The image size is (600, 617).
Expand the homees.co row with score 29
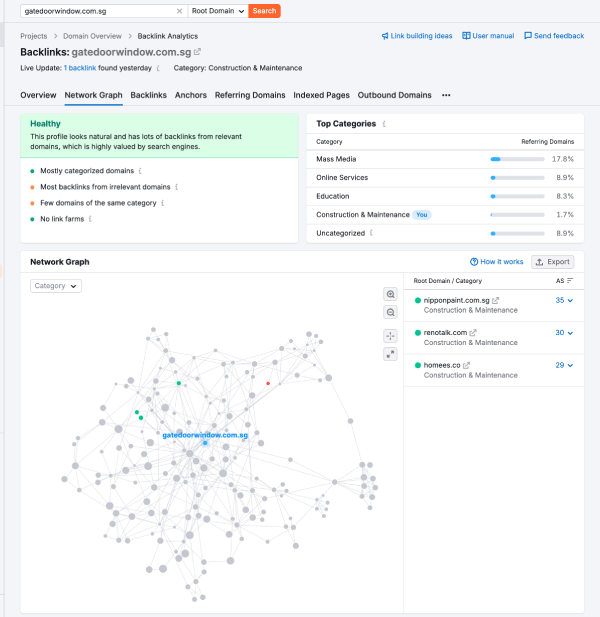pos(566,366)
